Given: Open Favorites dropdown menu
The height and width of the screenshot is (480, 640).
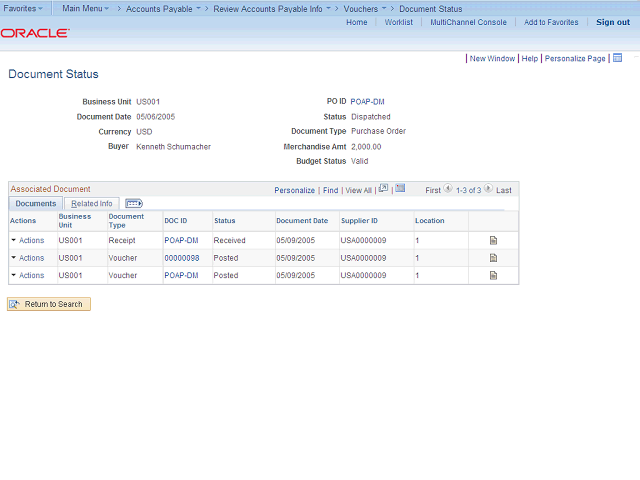Looking at the screenshot, I should click(x=23, y=8).
